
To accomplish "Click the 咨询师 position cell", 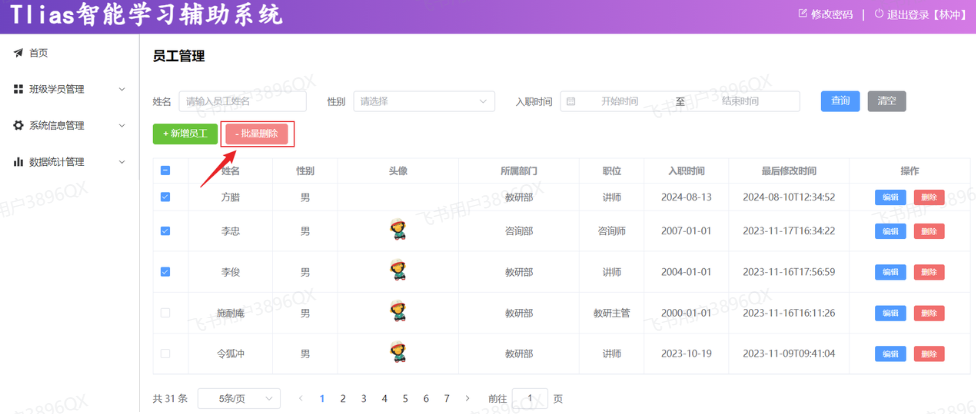I will pyautogui.click(x=612, y=231).
